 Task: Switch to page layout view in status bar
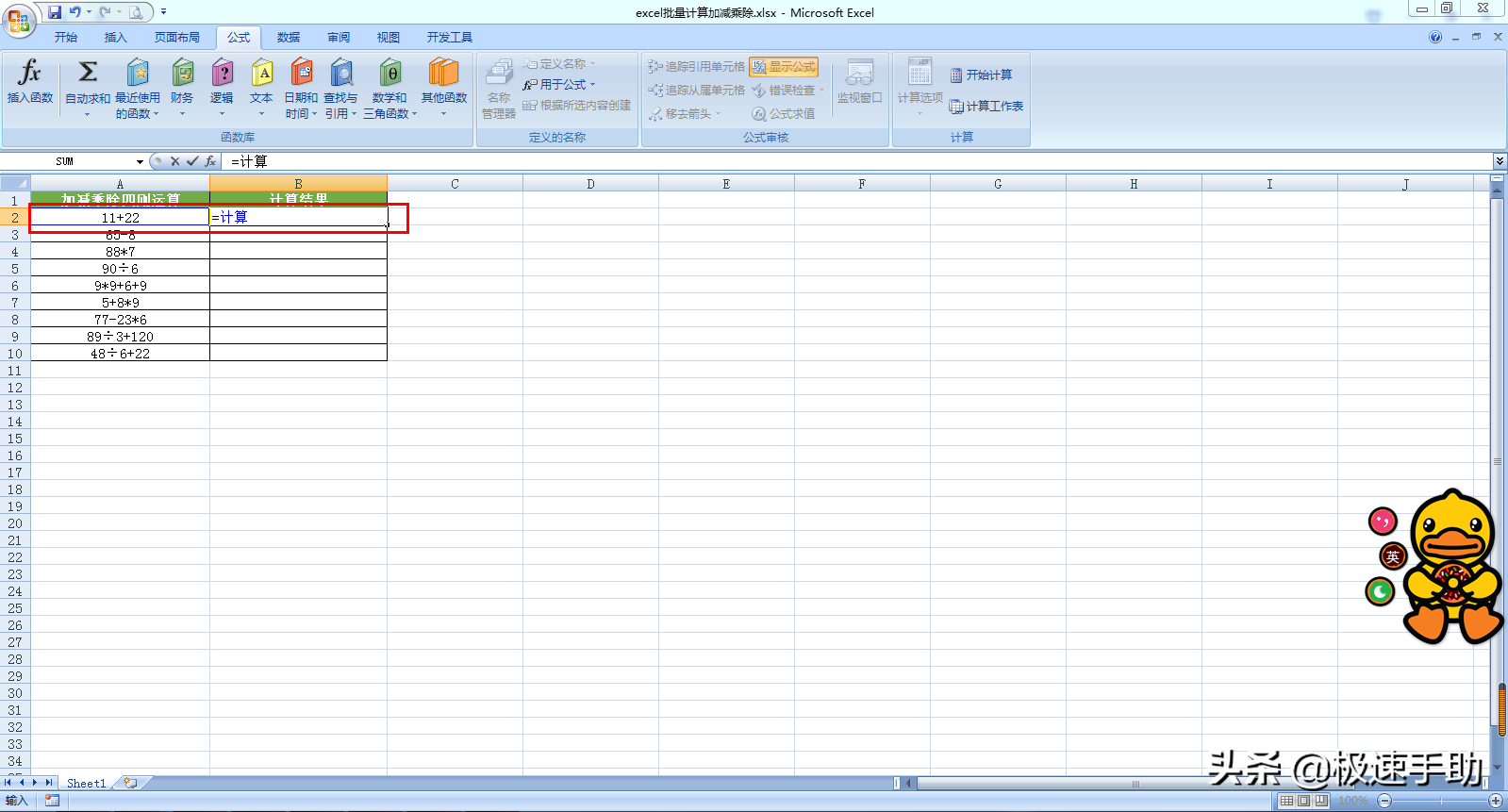pyautogui.click(x=1303, y=801)
